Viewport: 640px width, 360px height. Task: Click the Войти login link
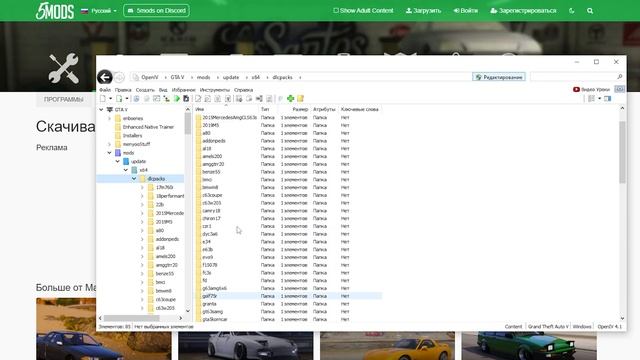click(465, 11)
